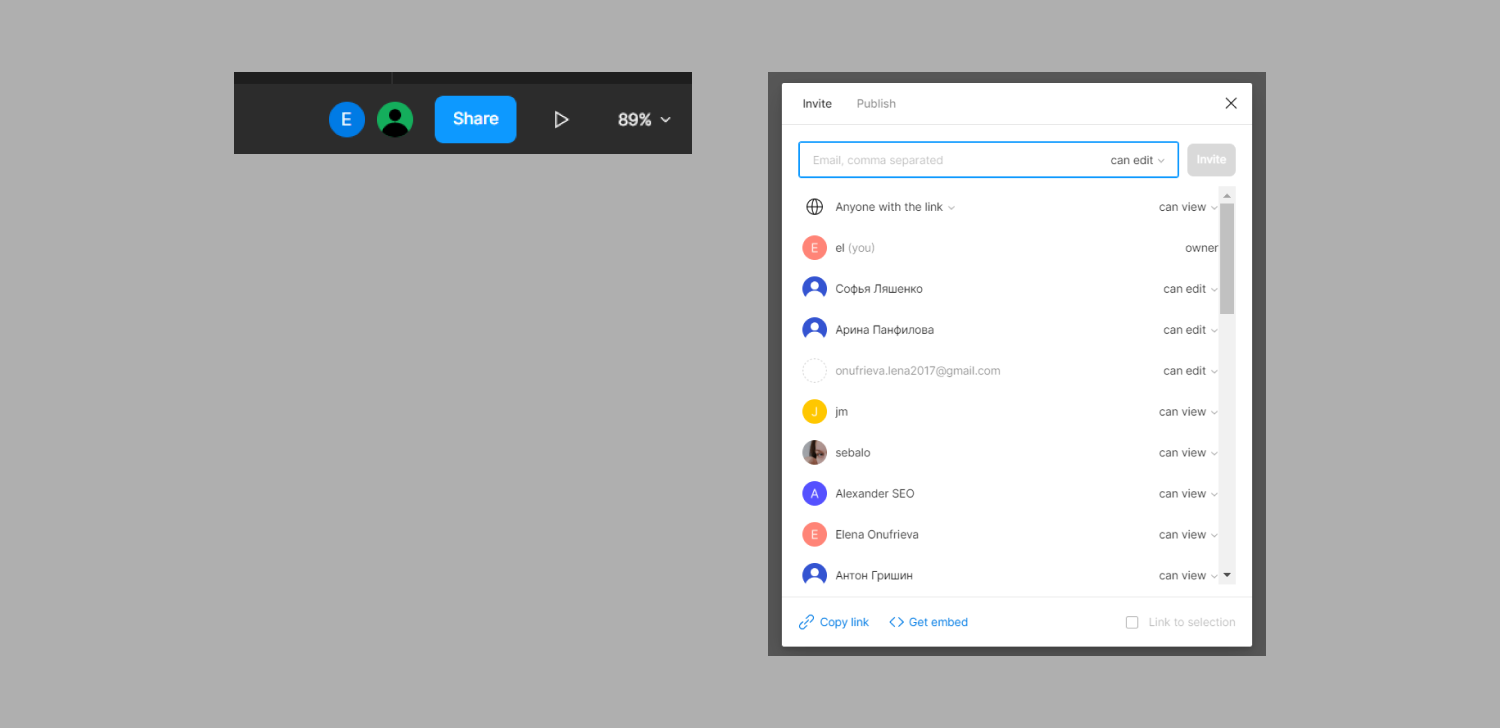1500x728 pixels.
Task: Click the Share button
Action: (x=475, y=120)
